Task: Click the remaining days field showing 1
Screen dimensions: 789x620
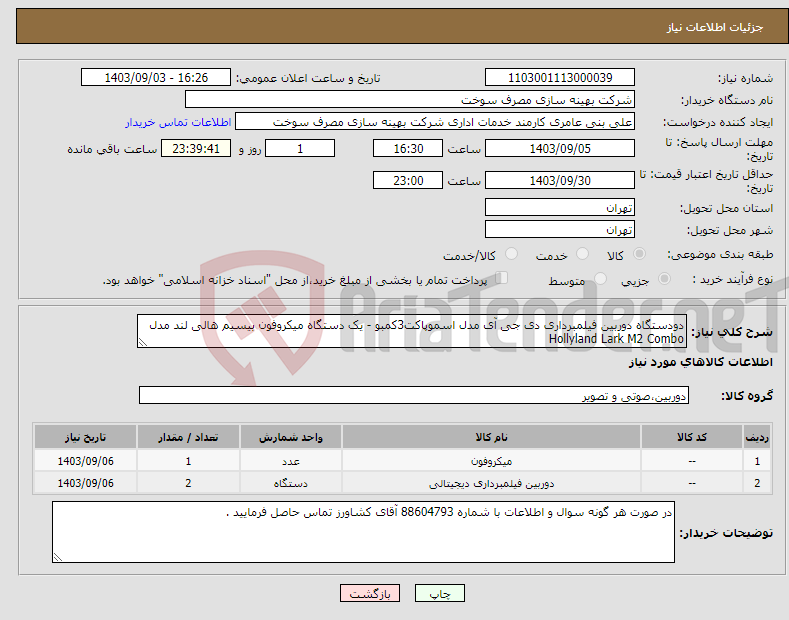Action: click(x=300, y=148)
